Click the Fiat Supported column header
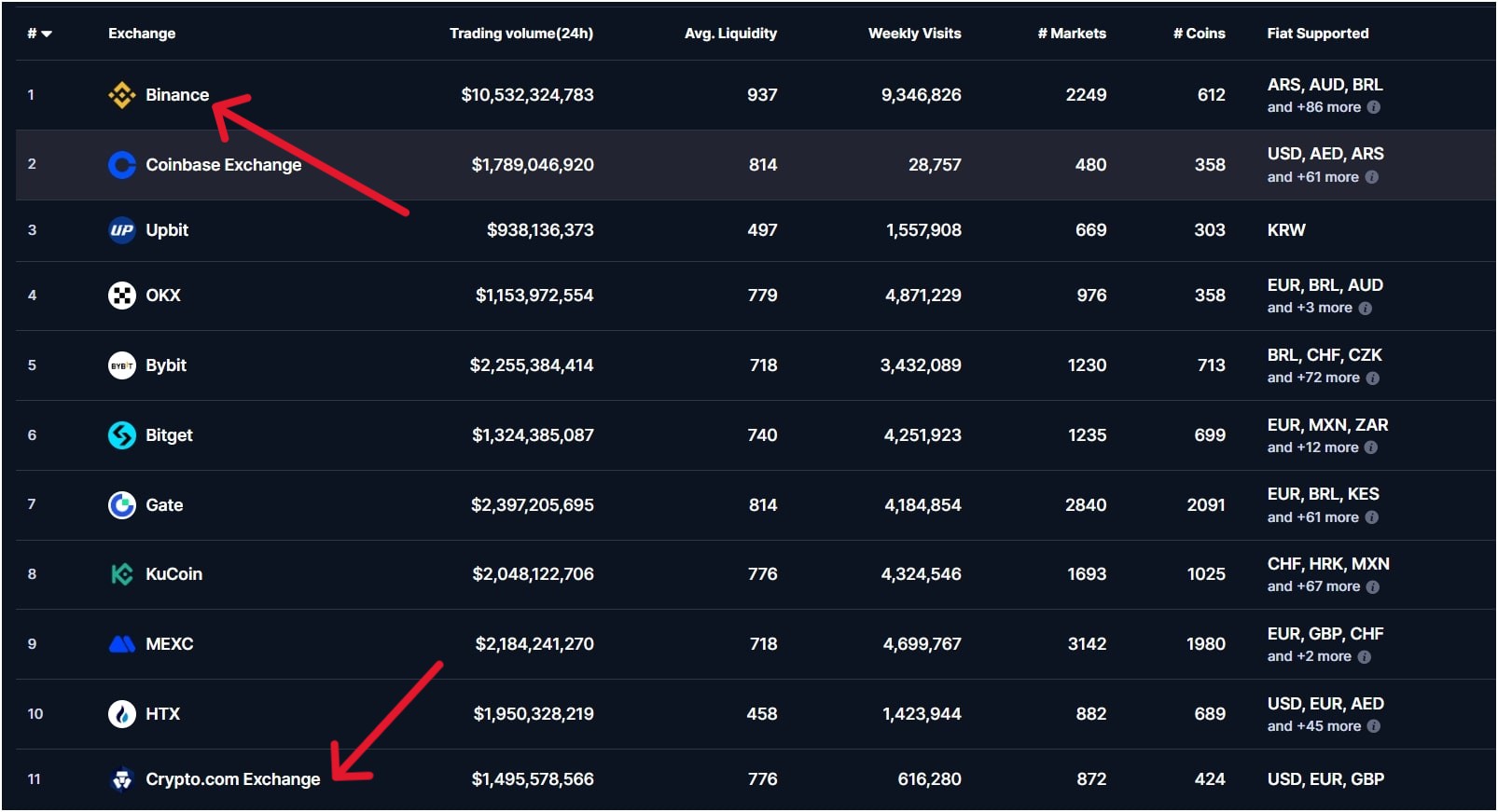 (x=1318, y=34)
